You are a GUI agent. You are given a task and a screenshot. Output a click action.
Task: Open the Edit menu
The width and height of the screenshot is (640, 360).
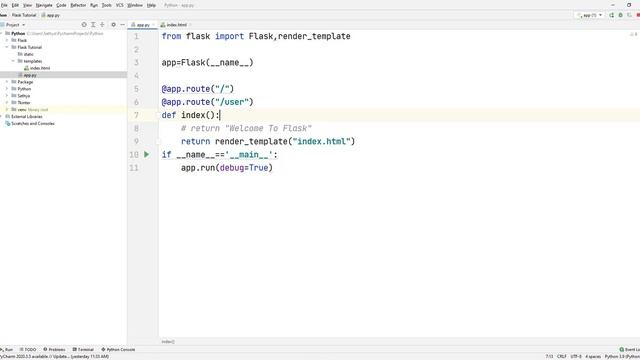point(15,5)
